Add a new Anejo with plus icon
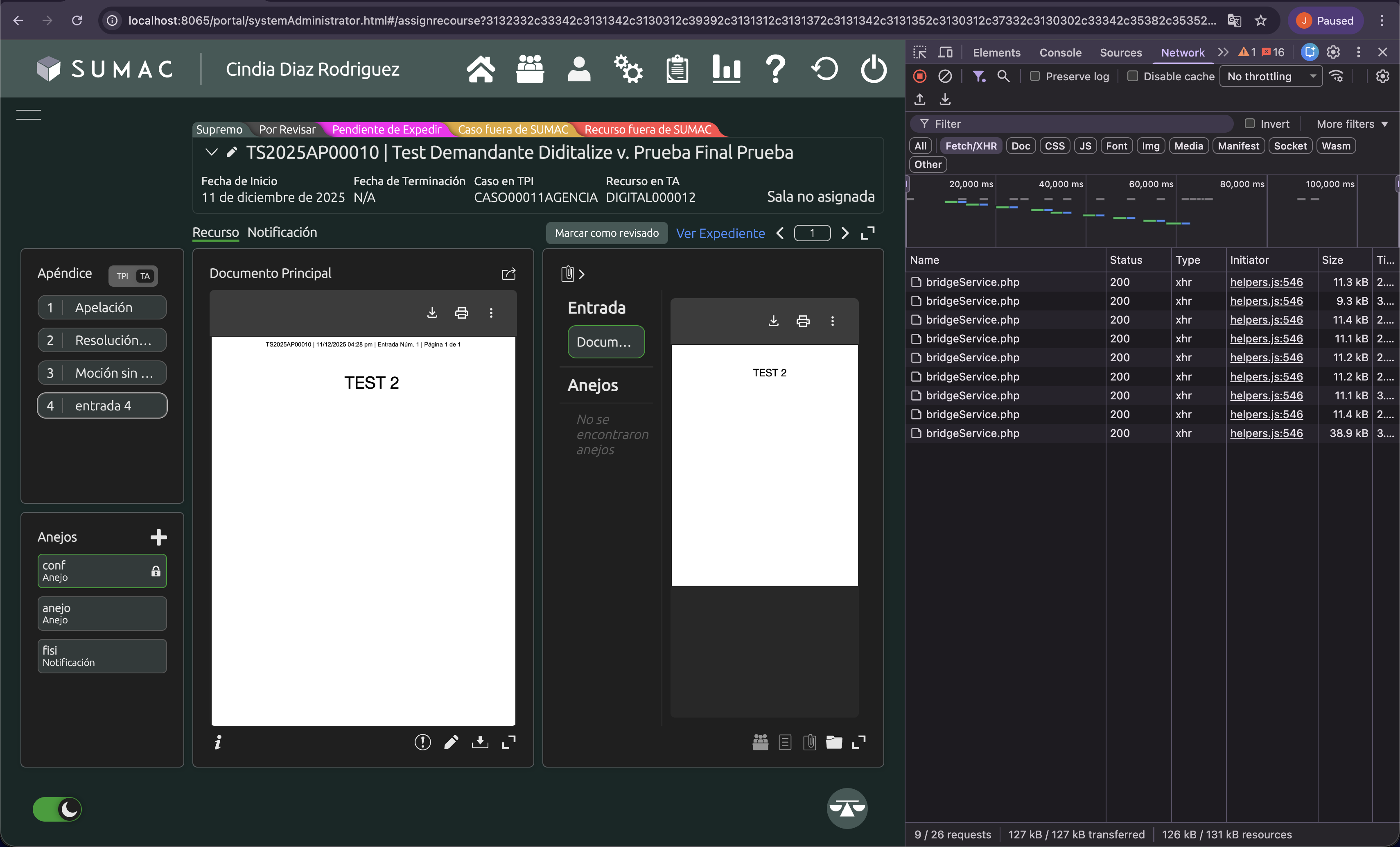Viewport: 1400px width, 847px height. coord(158,537)
